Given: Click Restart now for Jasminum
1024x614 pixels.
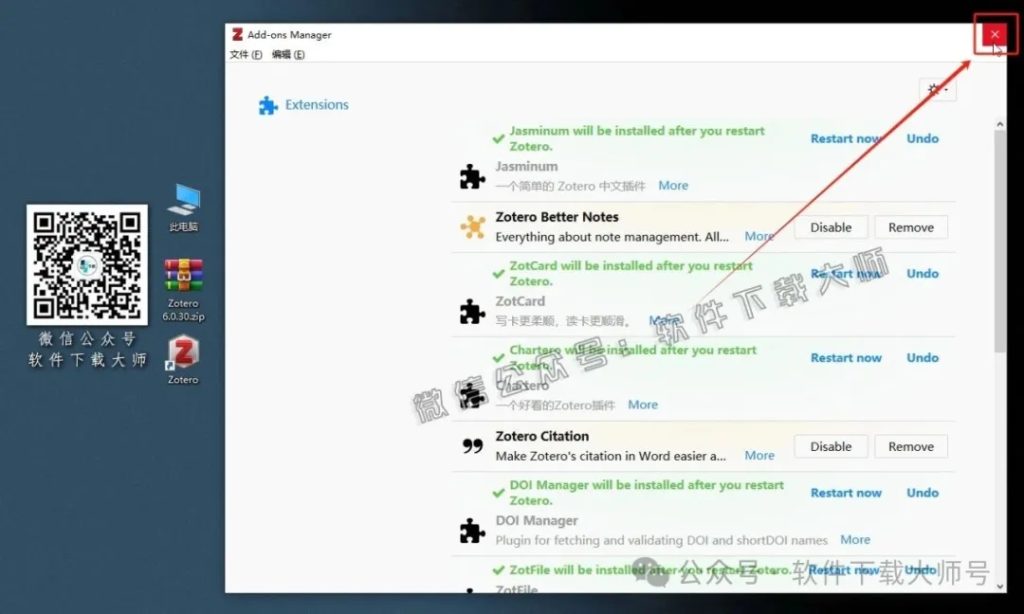Looking at the screenshot, I should point(846,138).
